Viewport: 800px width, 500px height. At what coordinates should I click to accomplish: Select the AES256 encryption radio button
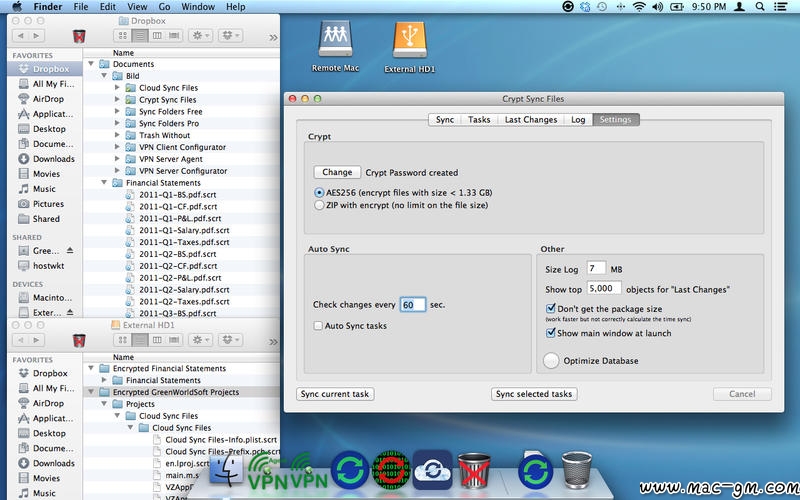pyautogui.click(x=319, y=193)
